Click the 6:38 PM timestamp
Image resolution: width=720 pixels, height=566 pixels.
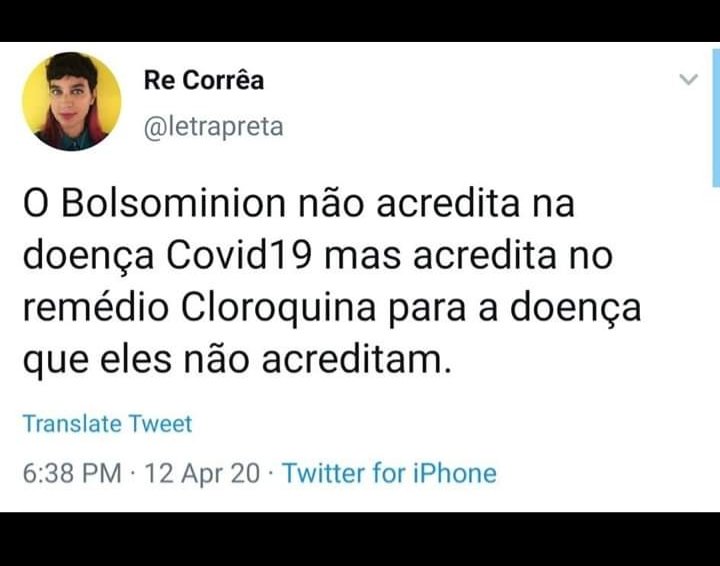[x=72, y=473]
